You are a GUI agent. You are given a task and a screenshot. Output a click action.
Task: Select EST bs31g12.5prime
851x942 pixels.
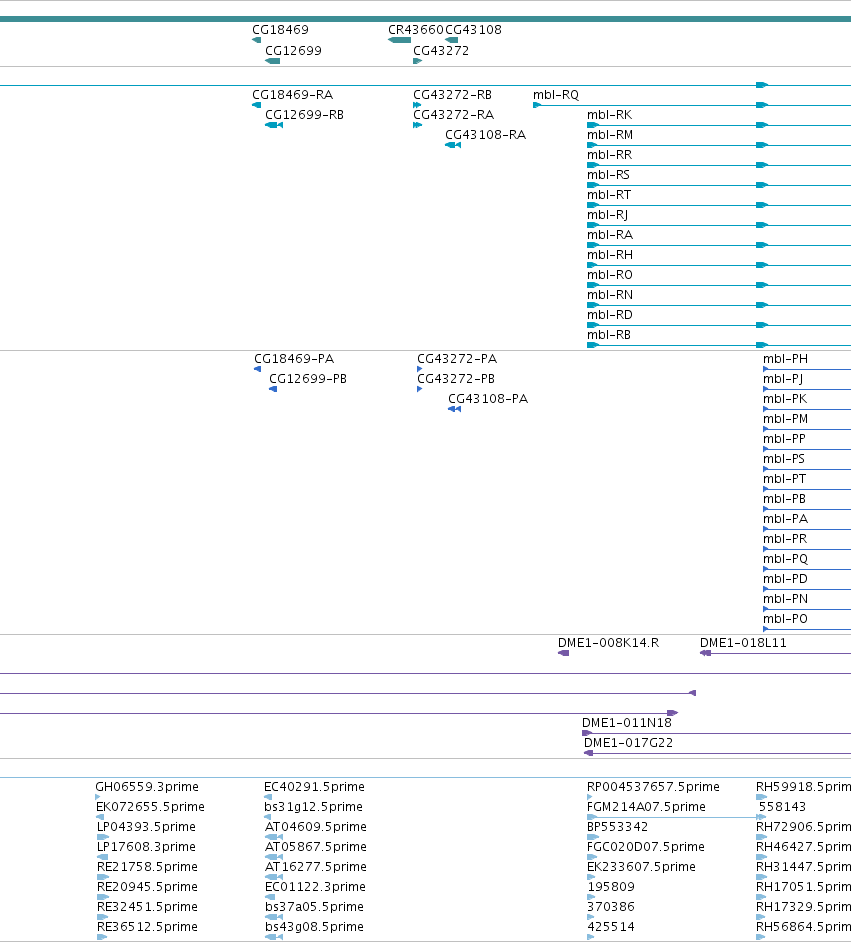pos(313,807)
